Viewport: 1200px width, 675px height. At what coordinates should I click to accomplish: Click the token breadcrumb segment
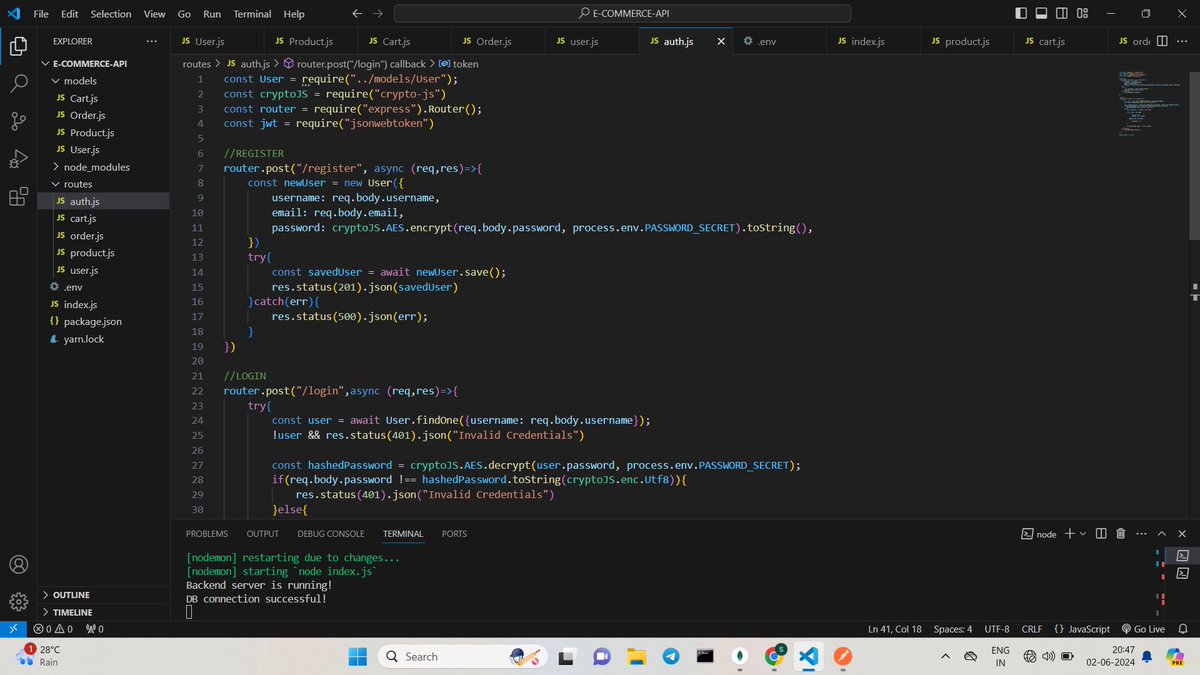[x=458, y=64]
